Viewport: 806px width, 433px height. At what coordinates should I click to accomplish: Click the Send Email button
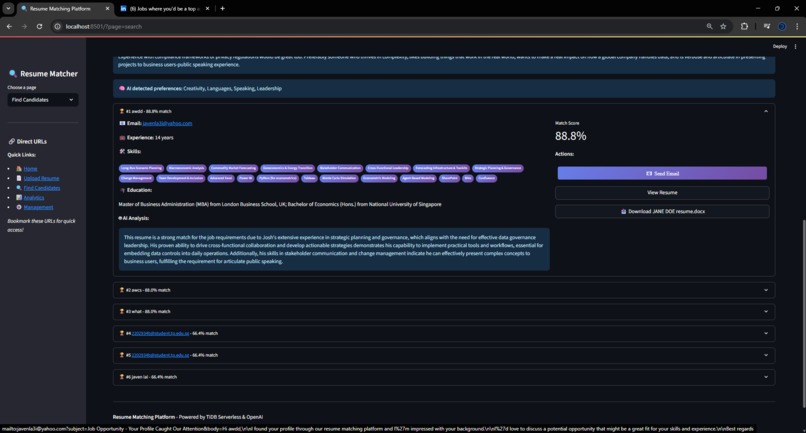(x=662, y=173)
